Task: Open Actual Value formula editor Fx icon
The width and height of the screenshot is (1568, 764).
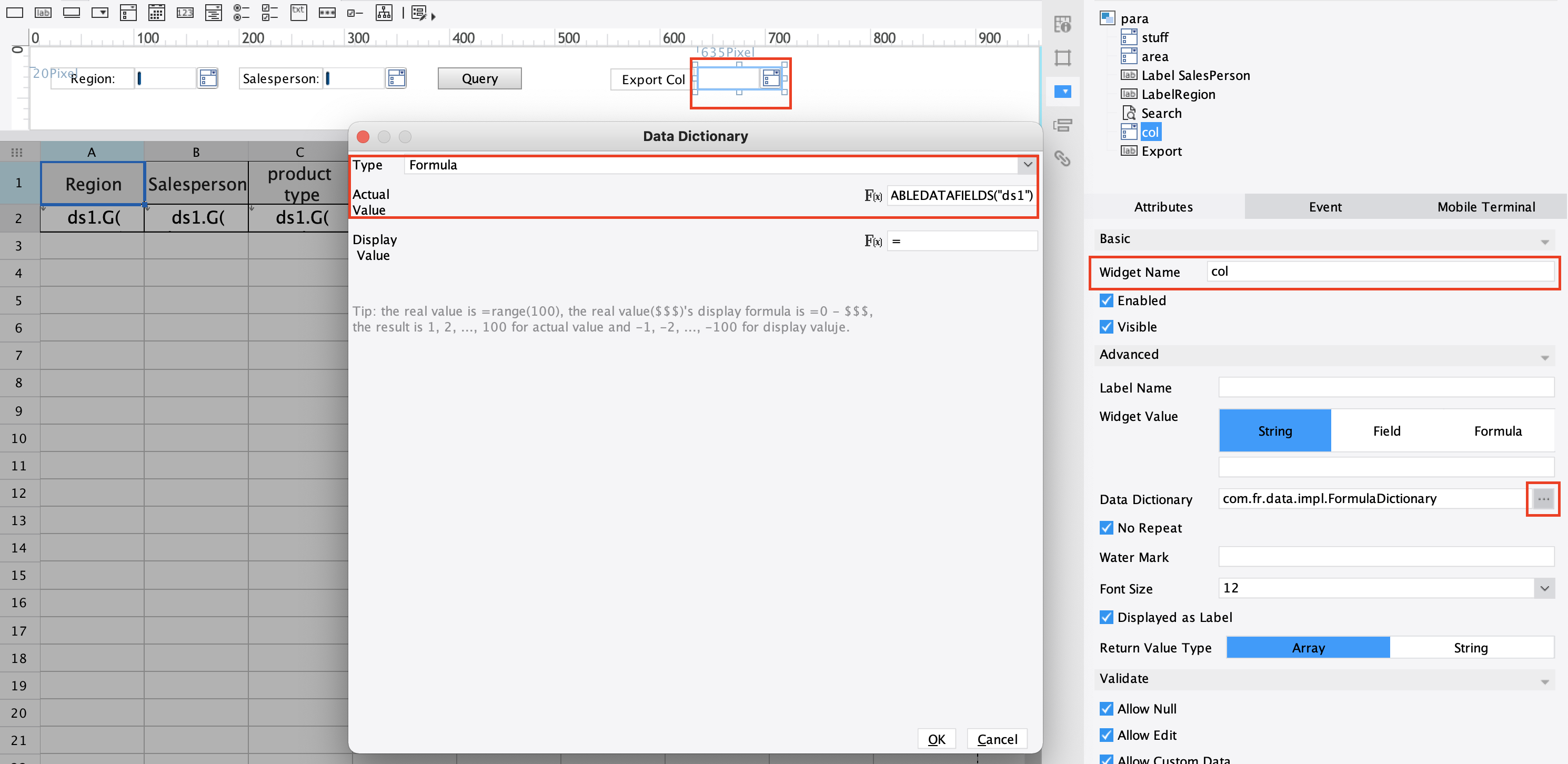Action: click(873, 195)
